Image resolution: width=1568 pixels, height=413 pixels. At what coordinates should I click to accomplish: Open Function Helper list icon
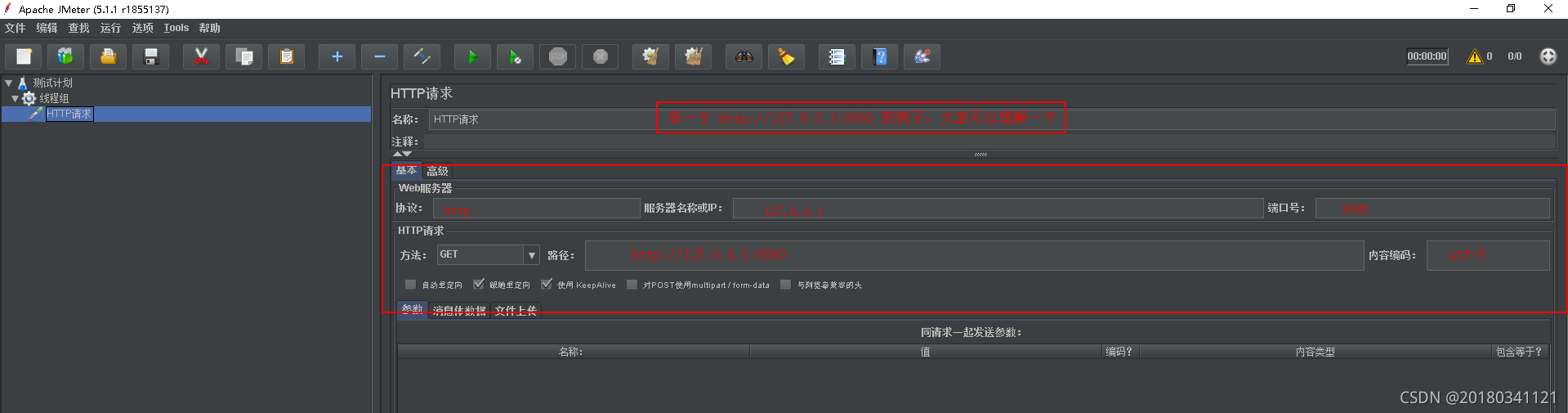837,56
